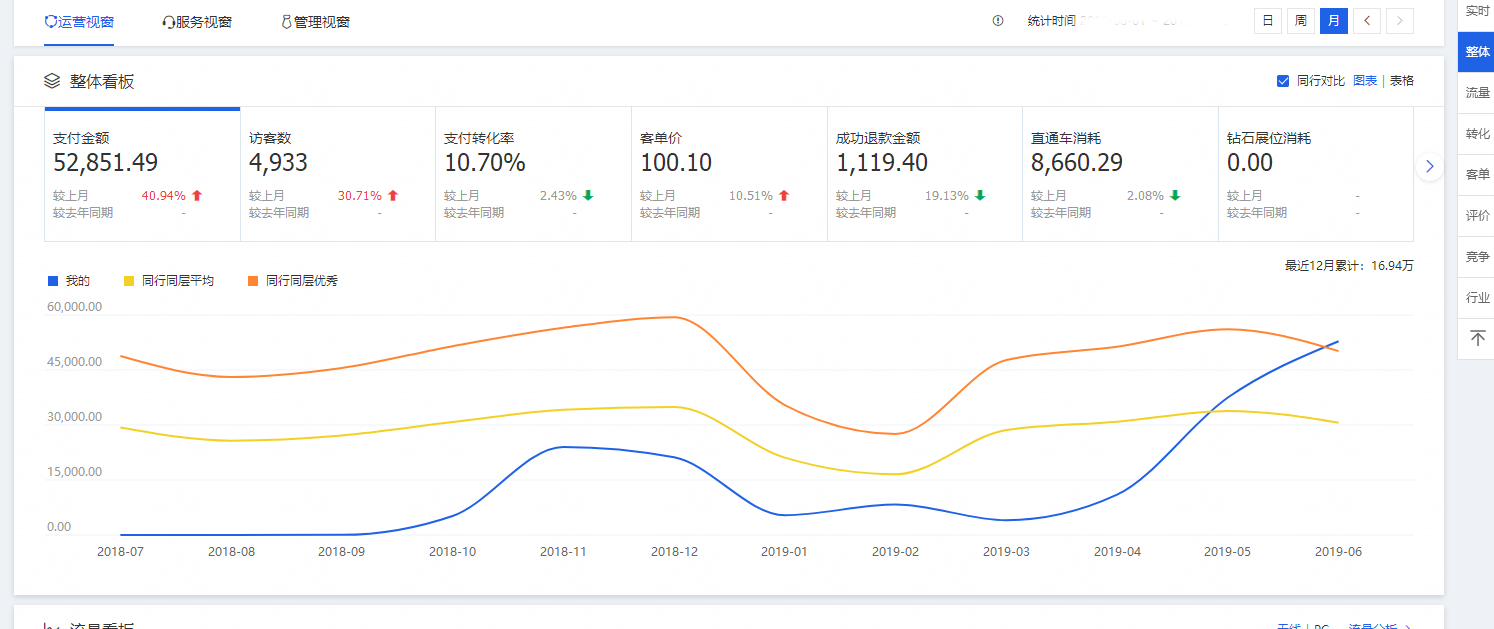This screenshot has width=1494, height=629.
Task: Uncheck the 同行对比 checkbox
Action: pyautogui.click(x=1283, y=81)
